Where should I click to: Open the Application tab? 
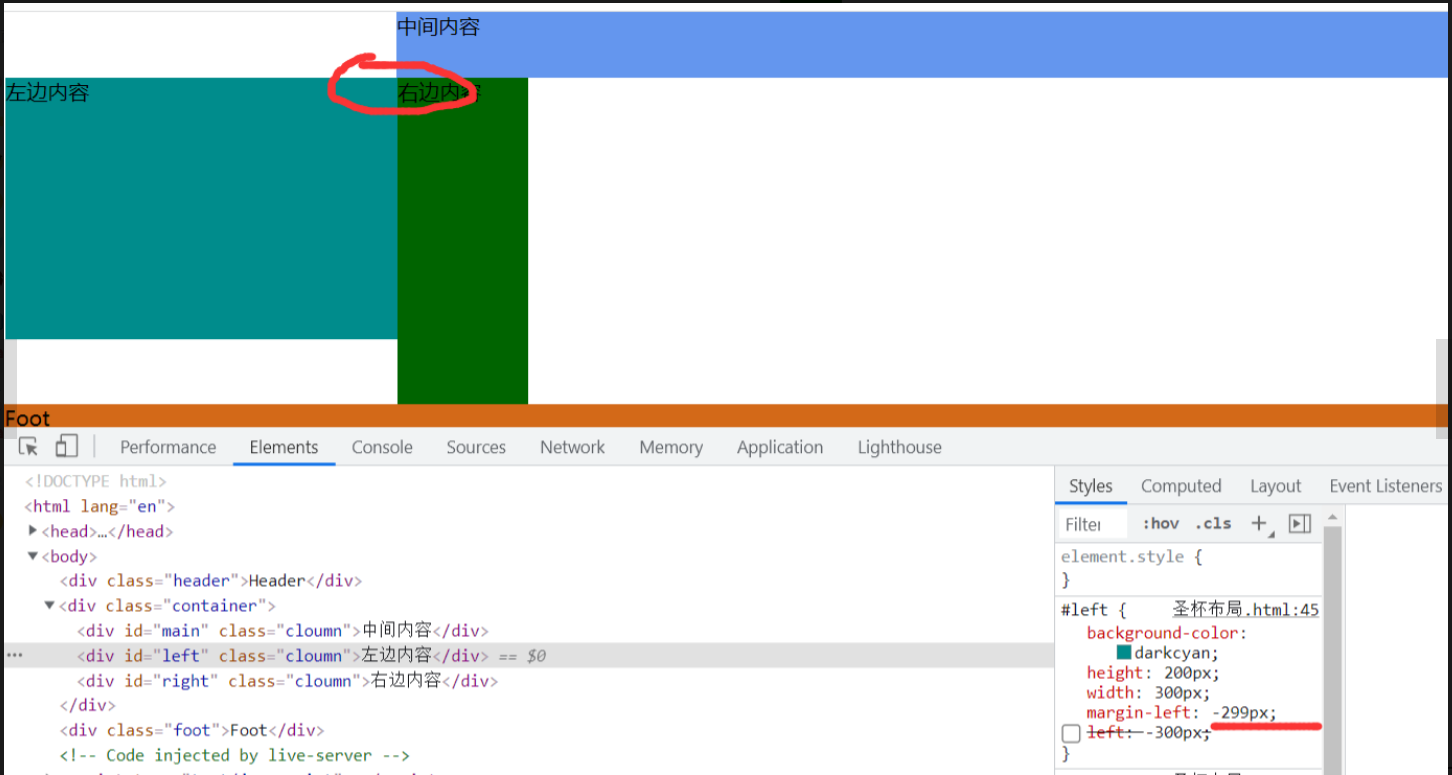[780, 447]
